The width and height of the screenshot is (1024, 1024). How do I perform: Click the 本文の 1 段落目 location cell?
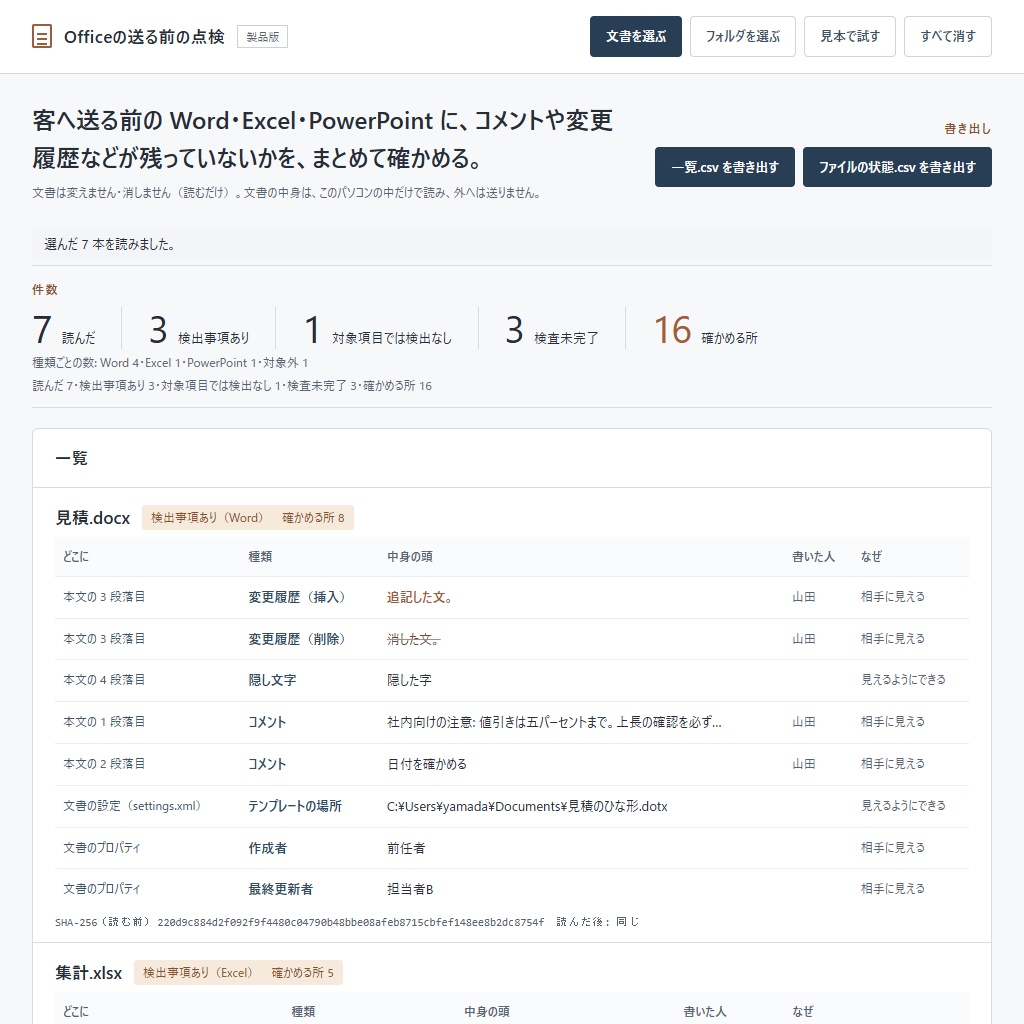click(x=104, y=722)
